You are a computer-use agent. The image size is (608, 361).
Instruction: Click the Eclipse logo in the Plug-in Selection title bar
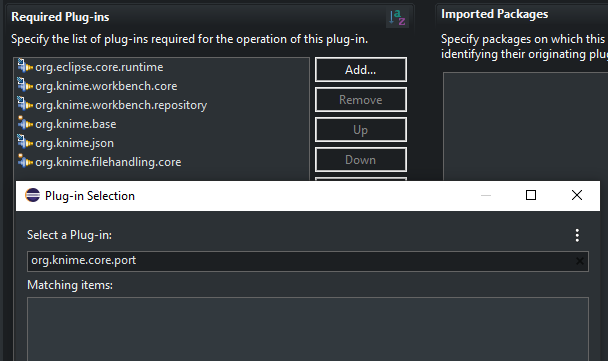point(33,195)
